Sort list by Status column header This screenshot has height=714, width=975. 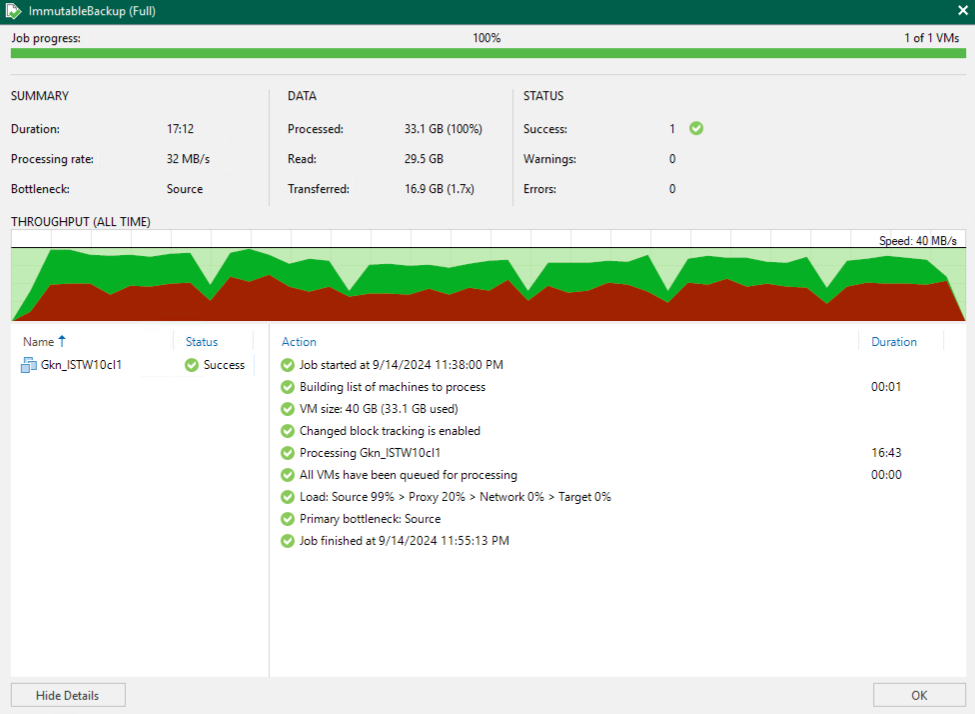click(x=201, y=342)
